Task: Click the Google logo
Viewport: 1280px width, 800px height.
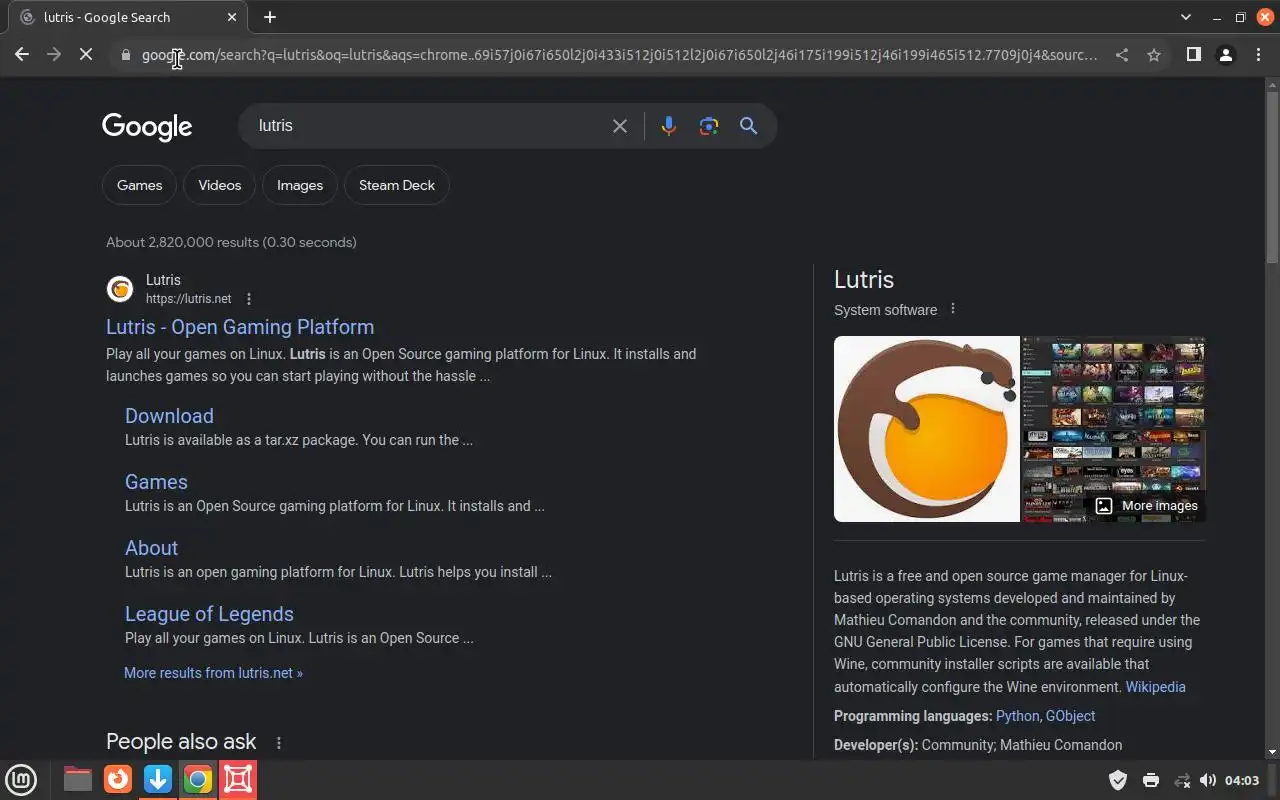Action: (147, 127)
